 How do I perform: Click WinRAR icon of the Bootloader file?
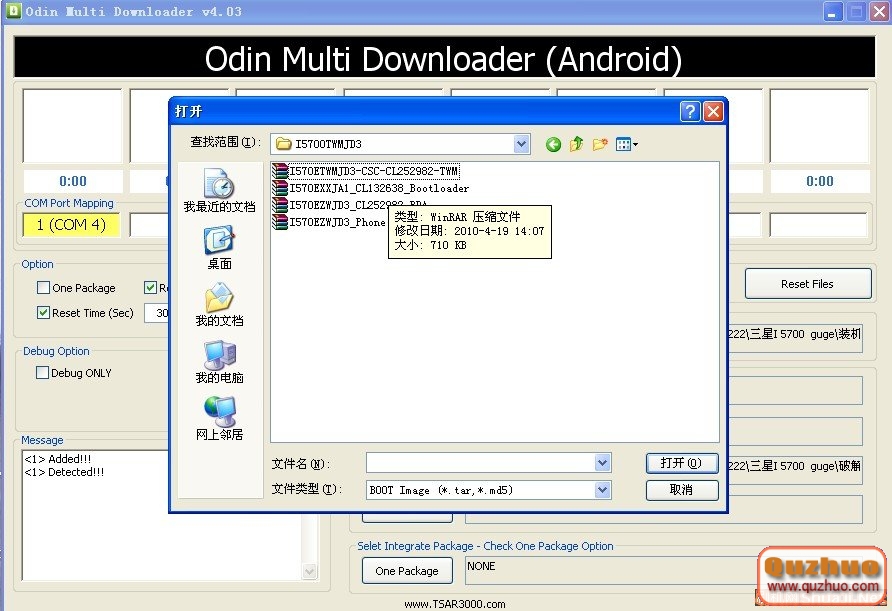(x=279, y=188)
